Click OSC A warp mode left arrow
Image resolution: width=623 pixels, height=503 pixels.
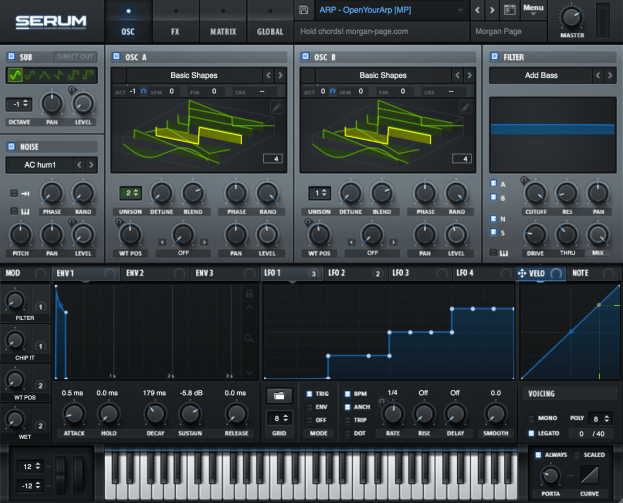coord(162,242)
